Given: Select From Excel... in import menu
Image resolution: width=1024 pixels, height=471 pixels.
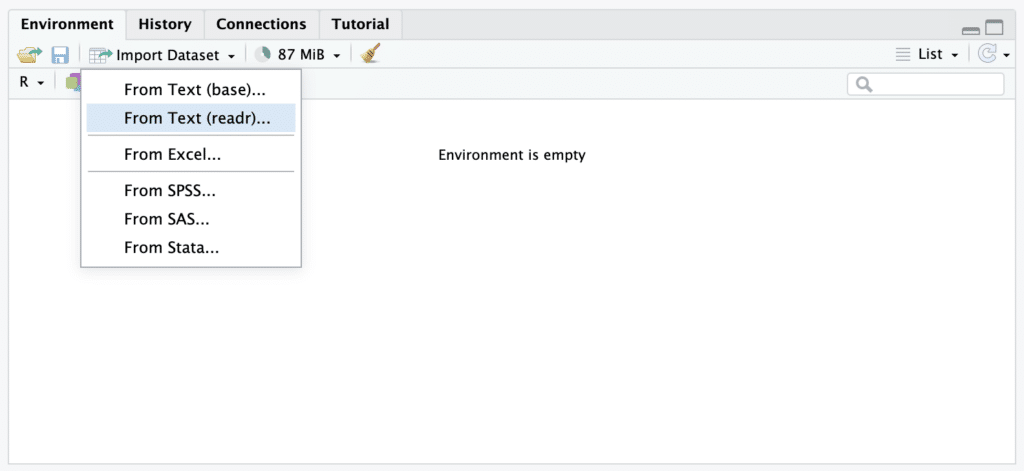Looking at the screenshot, I should (172, 154).
